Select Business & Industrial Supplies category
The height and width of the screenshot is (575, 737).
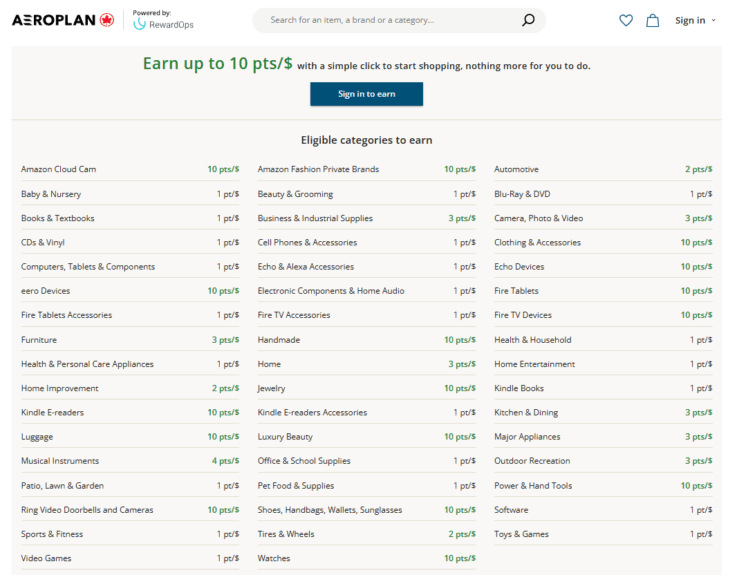pos(315,218)
